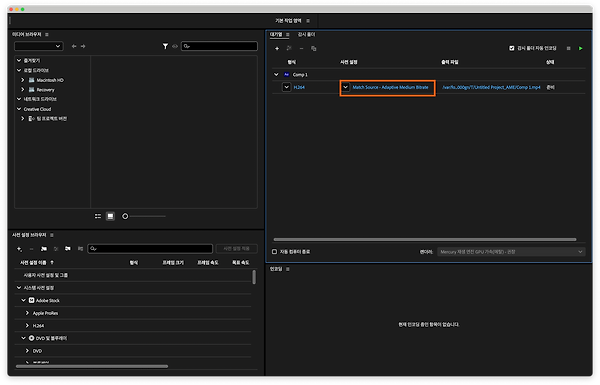Click the Create New Preset plus icon
This screenshot has width=600, height=385.
point(19,249)
